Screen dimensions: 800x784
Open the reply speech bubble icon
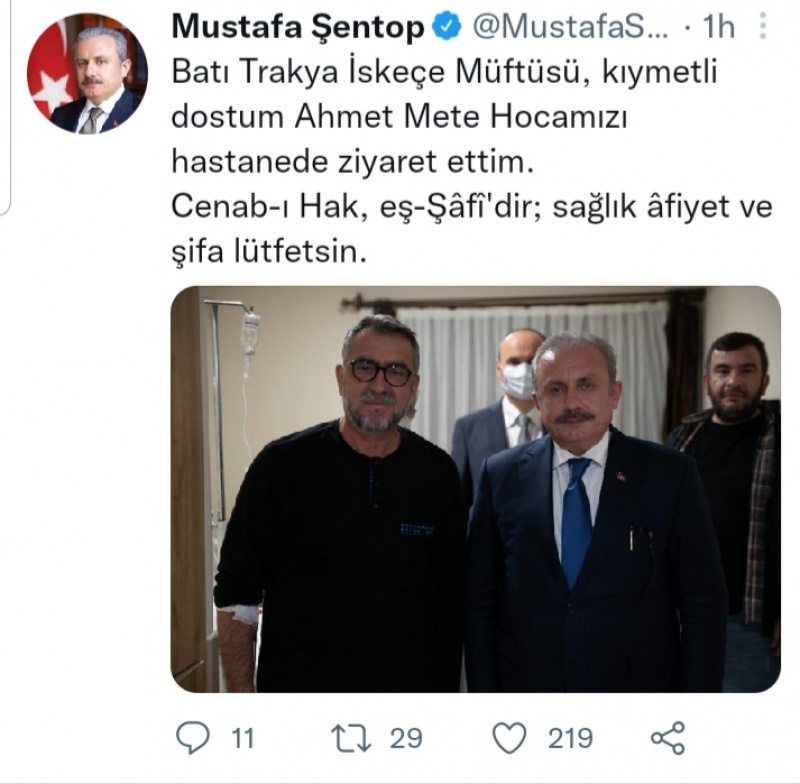pos(192,738)
